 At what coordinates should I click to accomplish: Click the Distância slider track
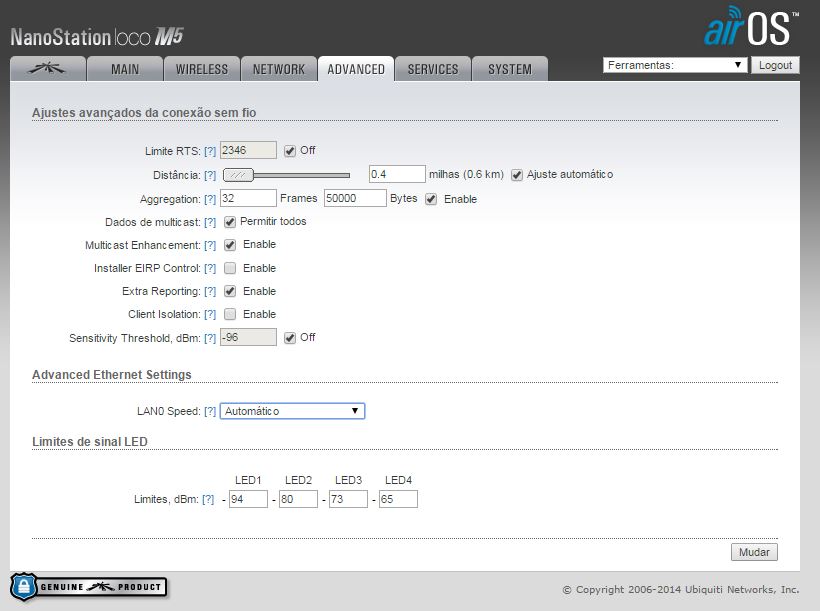(x=301, y=175)
